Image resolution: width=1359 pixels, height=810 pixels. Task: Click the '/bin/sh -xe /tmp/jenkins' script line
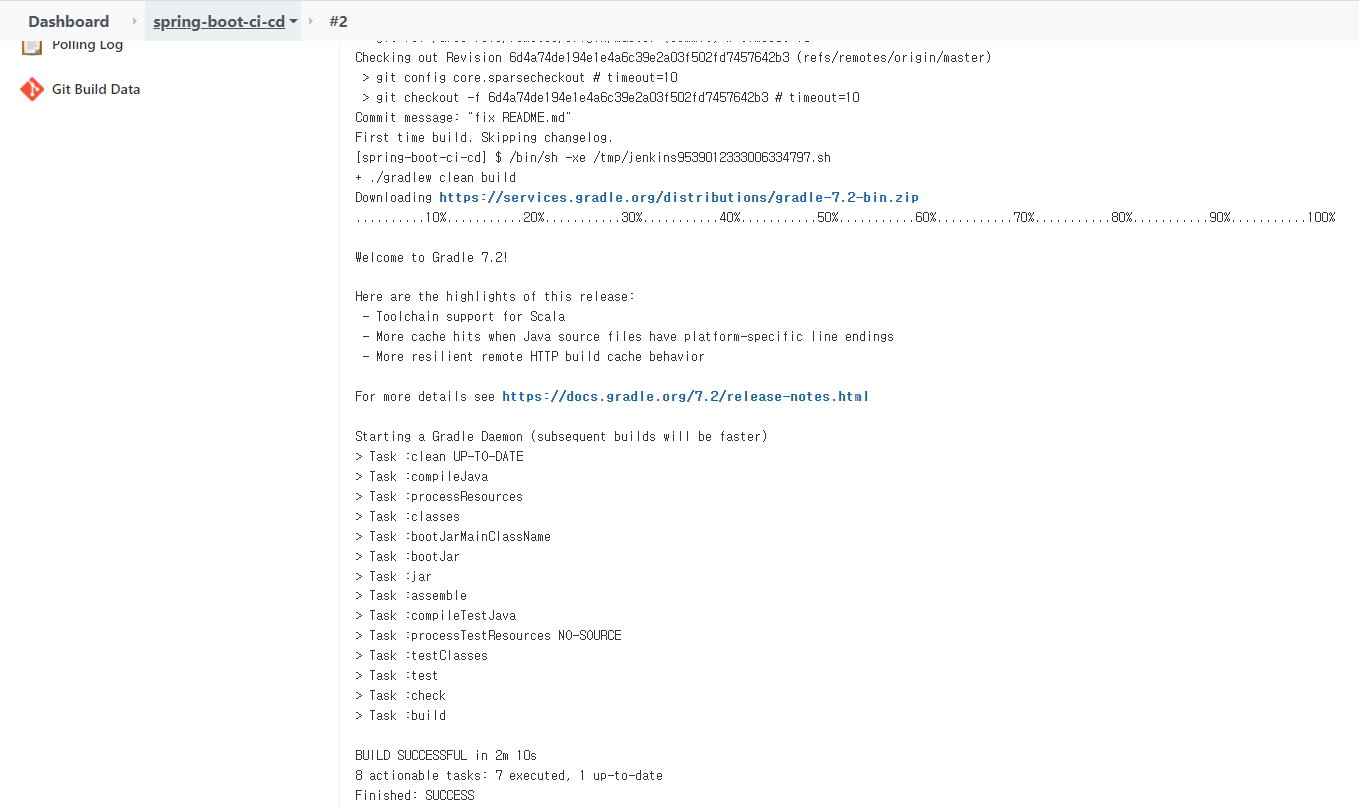coord(593,157)
